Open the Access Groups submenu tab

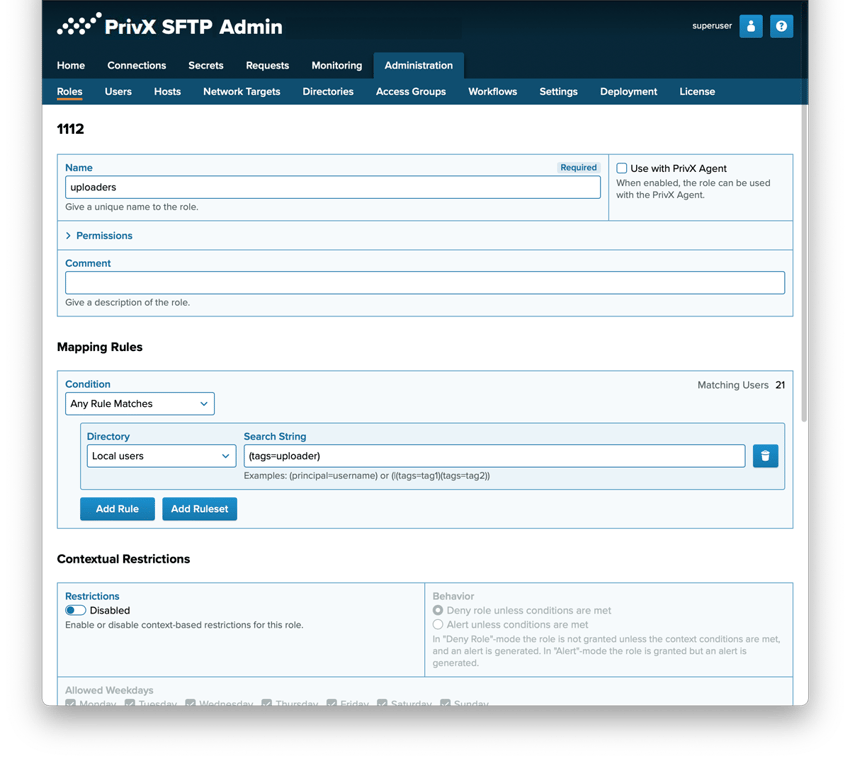click(410, 92)
